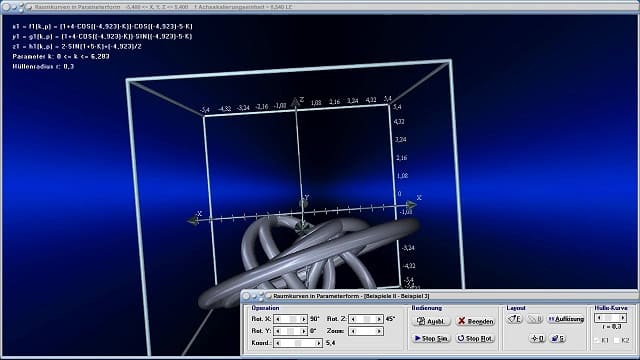Click the disabled B layout icon button
Image resolution: width=640 pixels, height=360 pixels.
(x=535, y=319)
